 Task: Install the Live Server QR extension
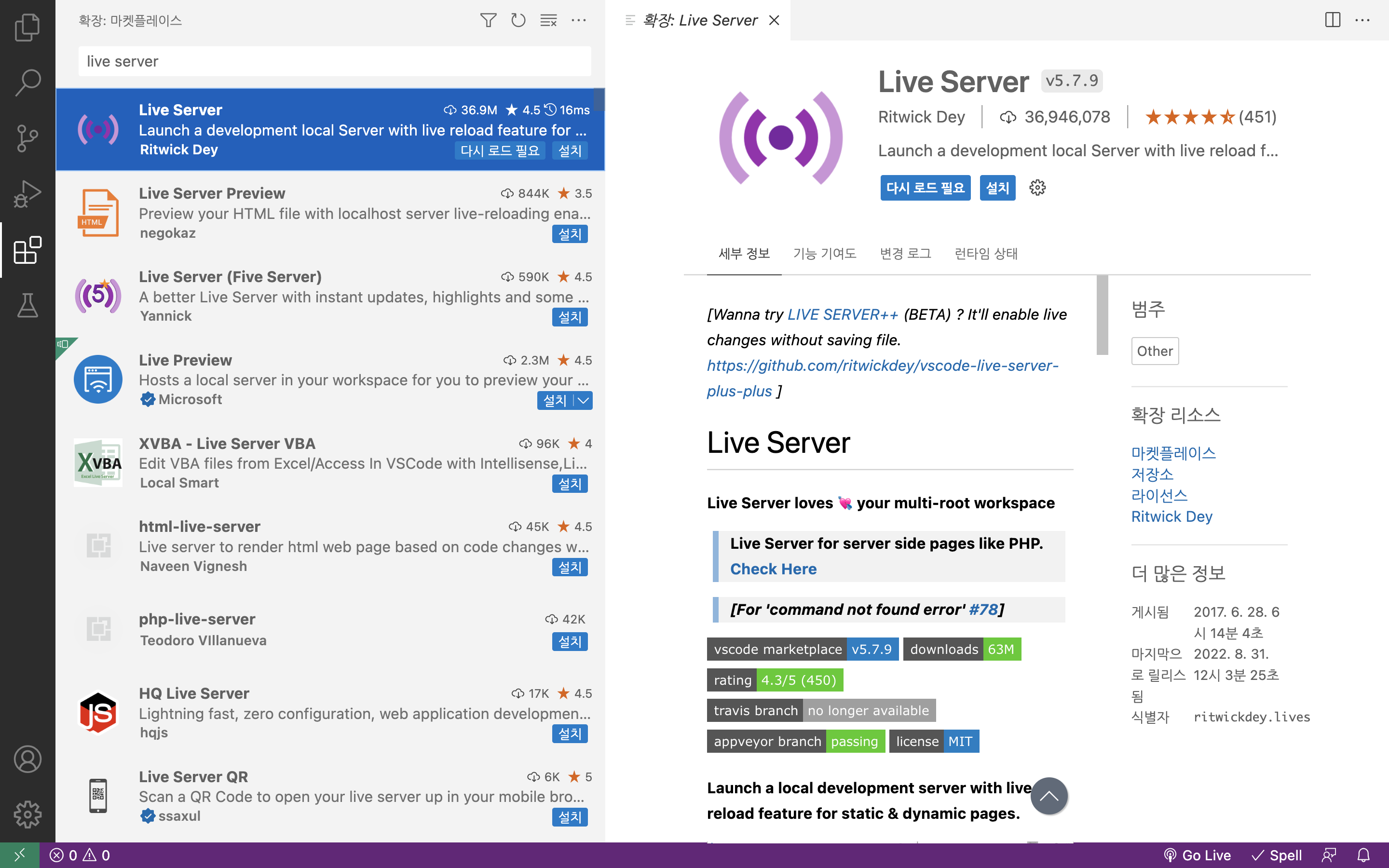click(570, 817)
